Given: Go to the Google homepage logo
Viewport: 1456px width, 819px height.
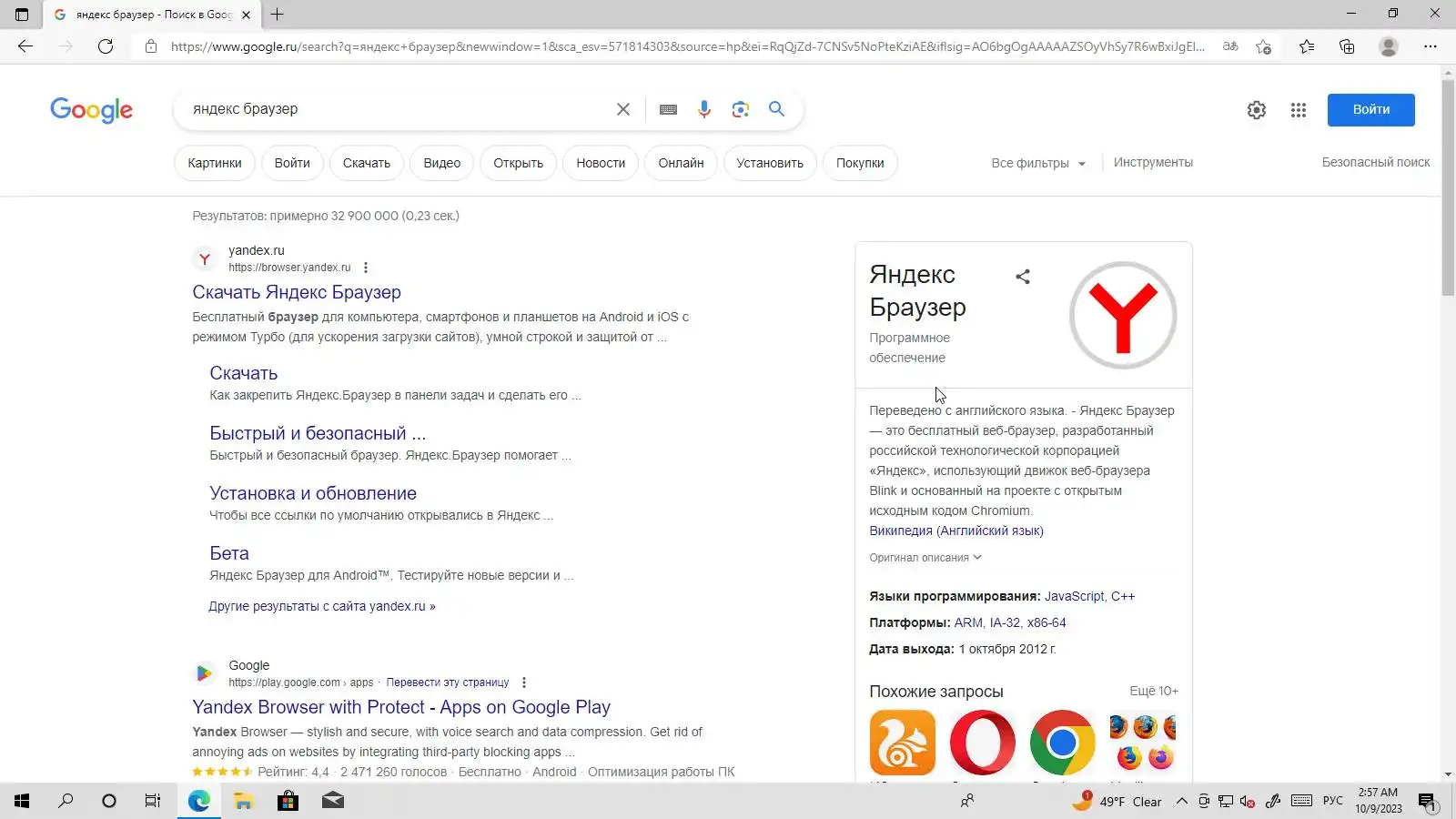Looking at the screenshot, I should pyautogui.click(x=91, y=110).
